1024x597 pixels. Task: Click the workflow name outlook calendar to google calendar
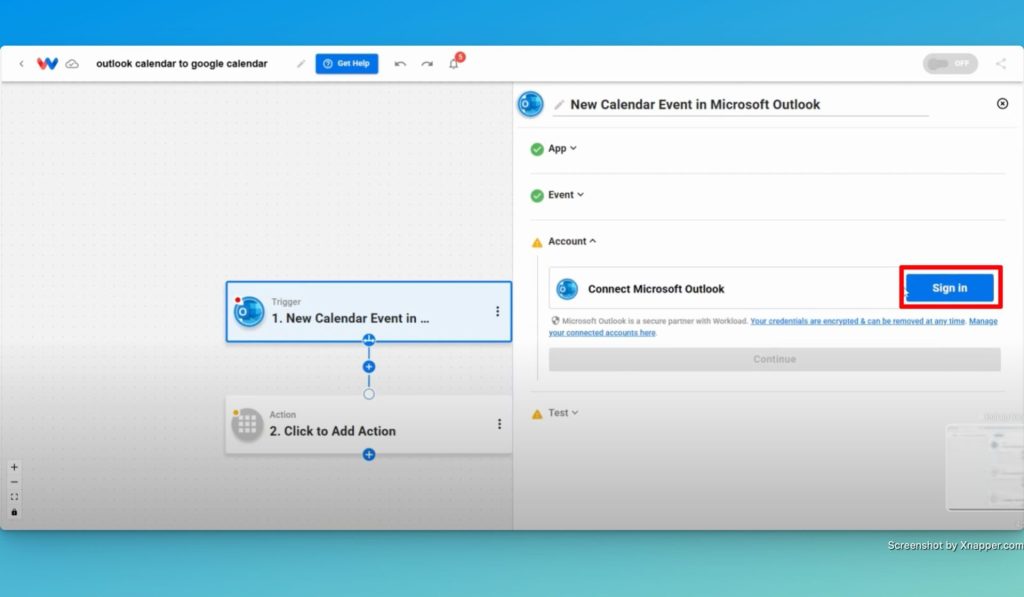pyautogui.click(x=182, y=63)
